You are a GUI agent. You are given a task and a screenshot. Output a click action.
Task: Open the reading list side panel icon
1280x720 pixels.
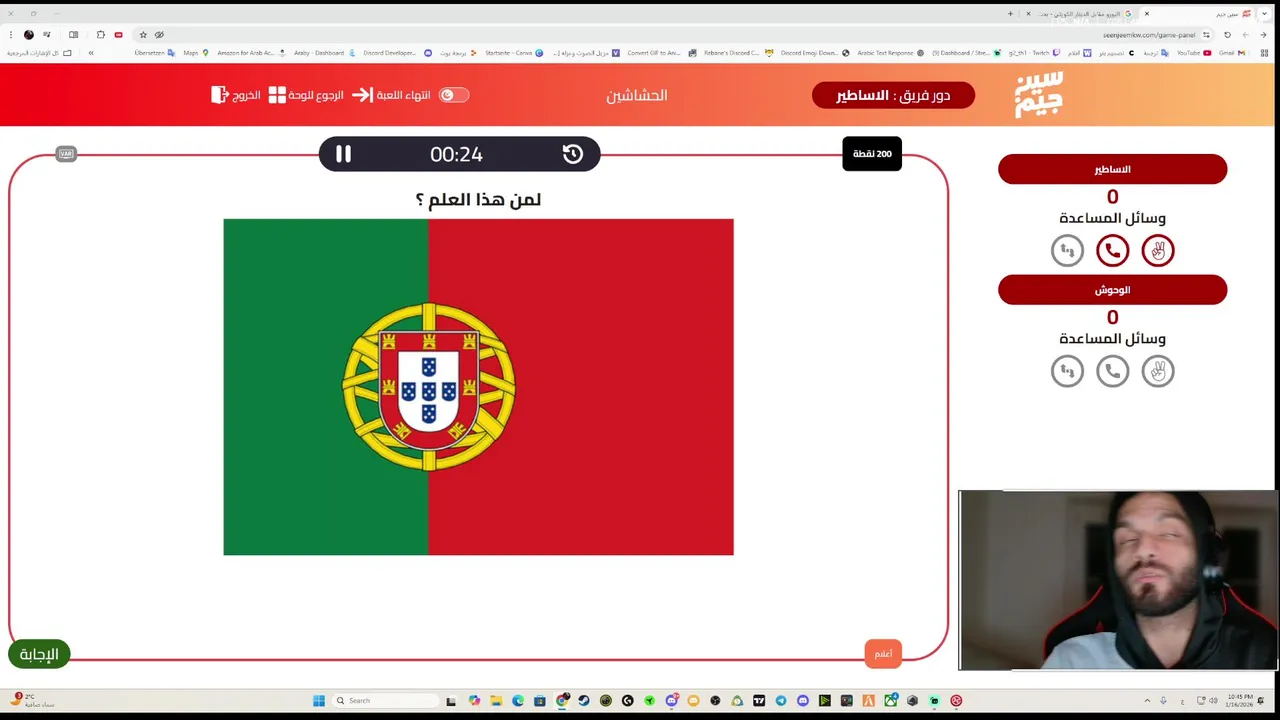(73, 34)
